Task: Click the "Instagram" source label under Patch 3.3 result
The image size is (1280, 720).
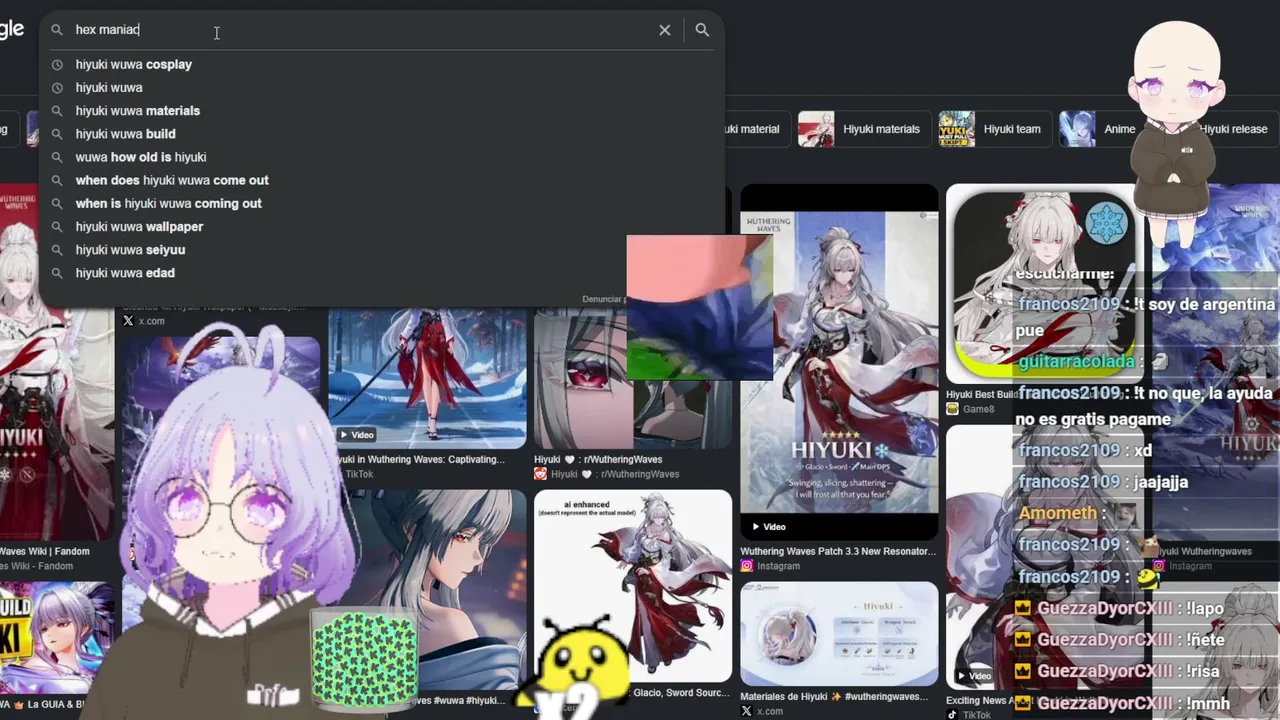Action: point(778,566)
